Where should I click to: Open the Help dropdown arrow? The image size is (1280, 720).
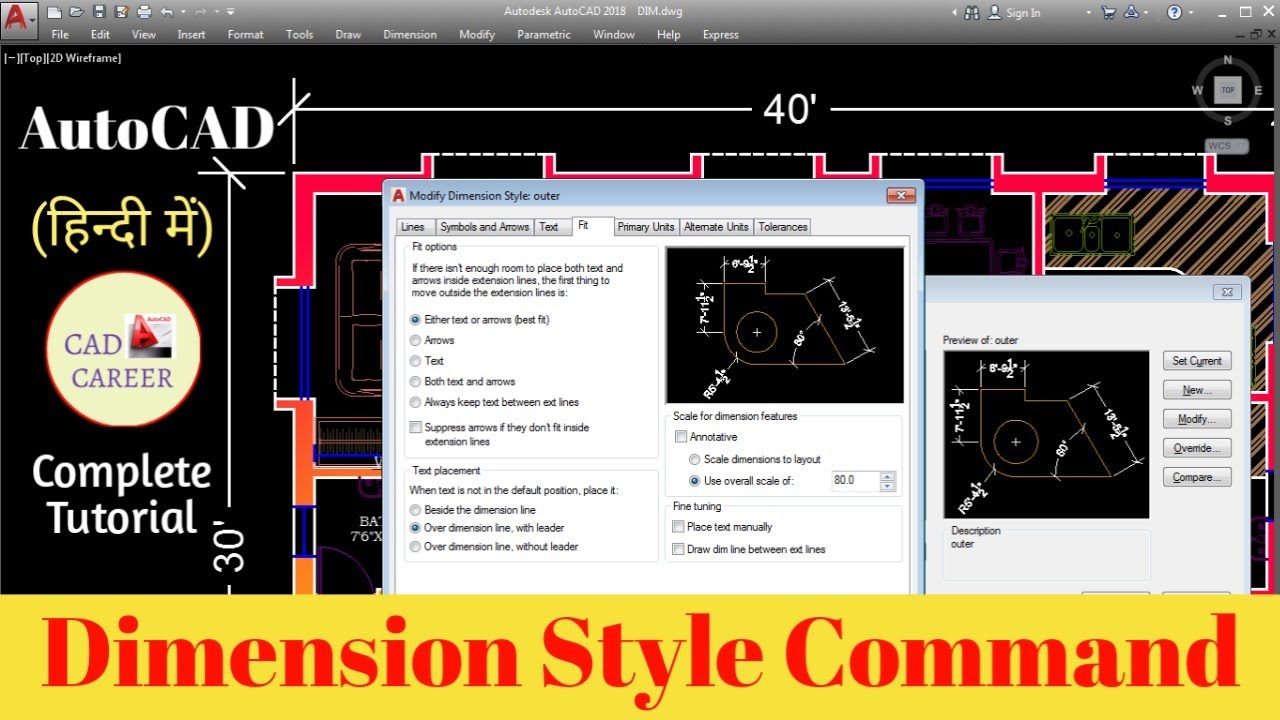(x=1192, y=12)
